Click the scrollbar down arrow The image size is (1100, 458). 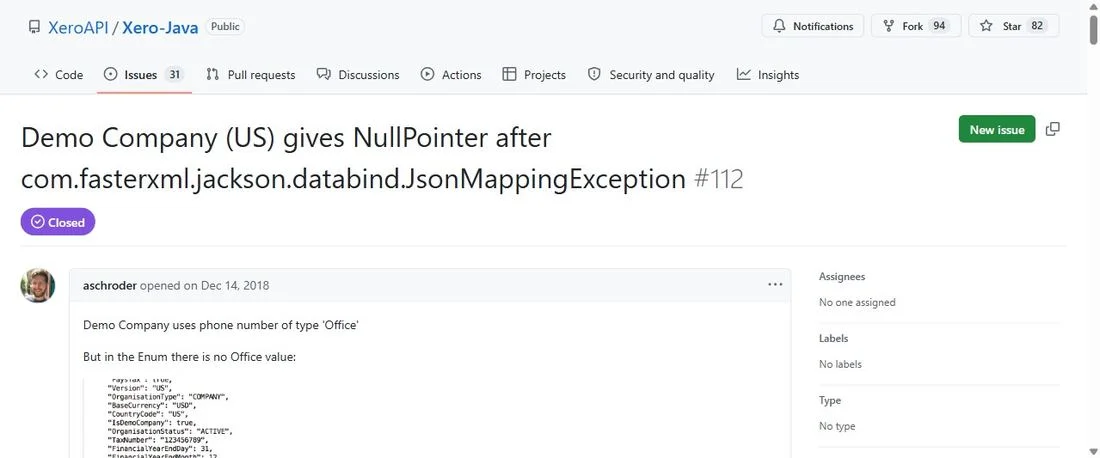pos(1094,451)
